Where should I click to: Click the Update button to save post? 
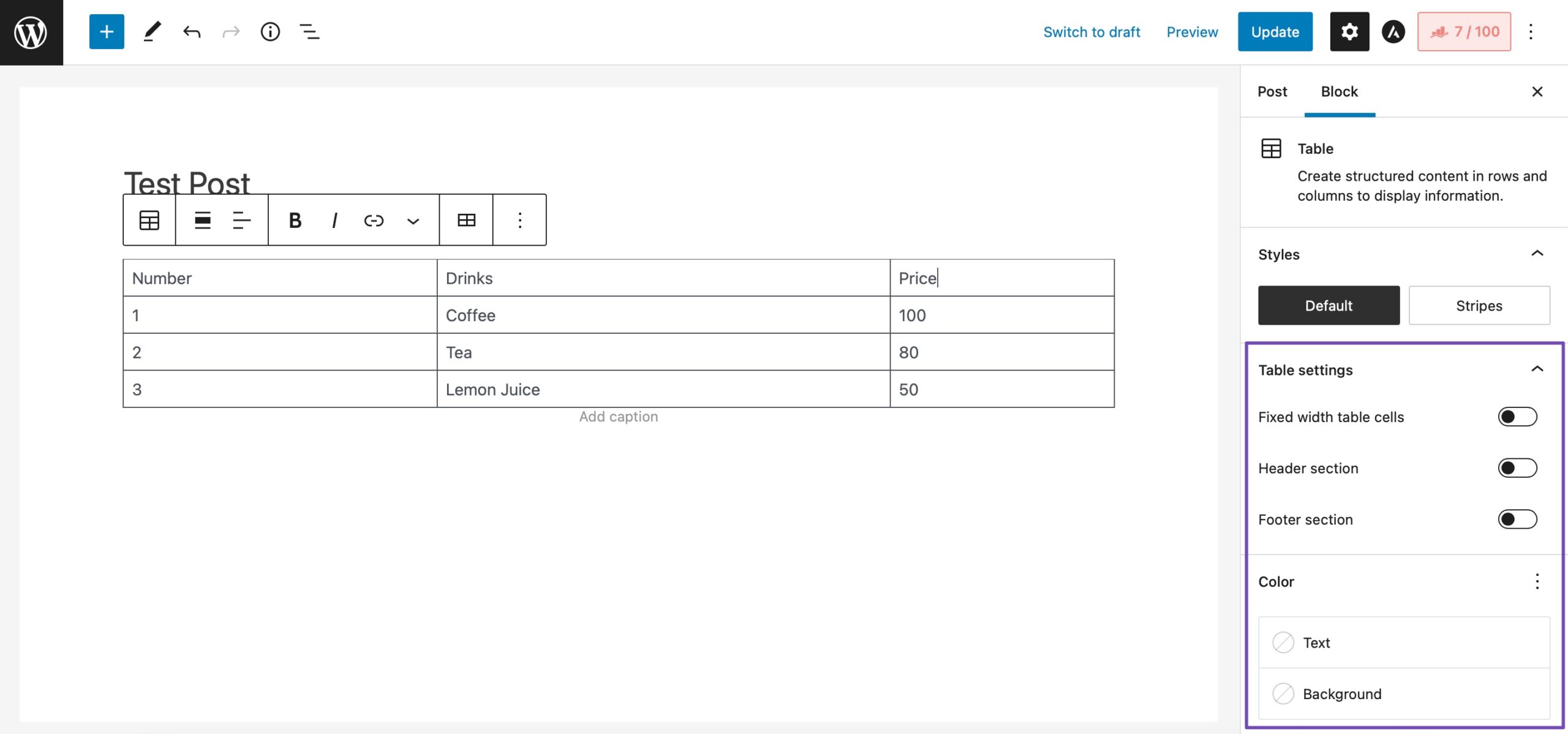click(1275, 31)
